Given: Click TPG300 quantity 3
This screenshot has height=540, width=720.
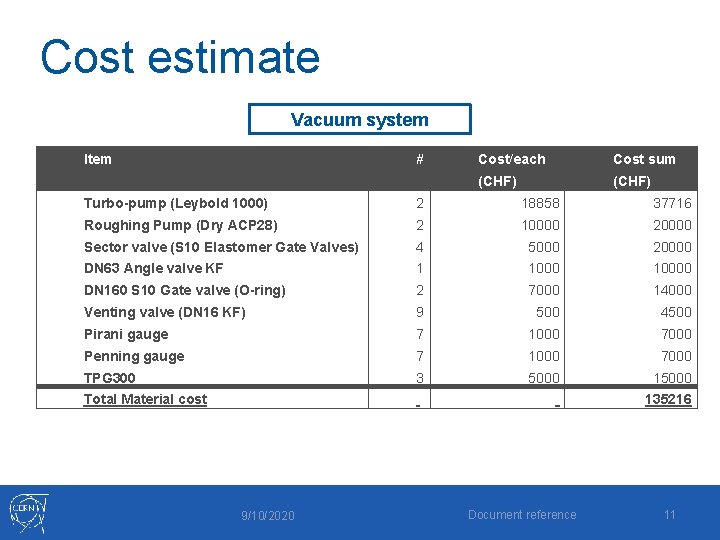Looking at the screenshot, I should pos(419,378).
